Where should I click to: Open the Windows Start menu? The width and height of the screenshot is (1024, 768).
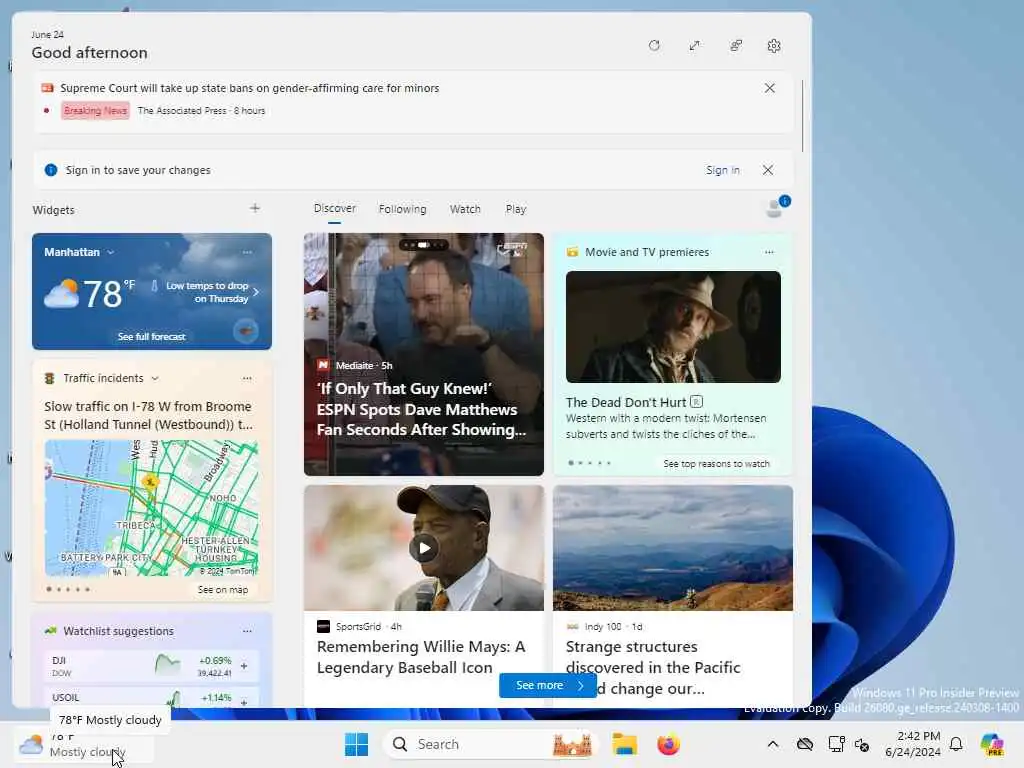(x=356, y=744)
